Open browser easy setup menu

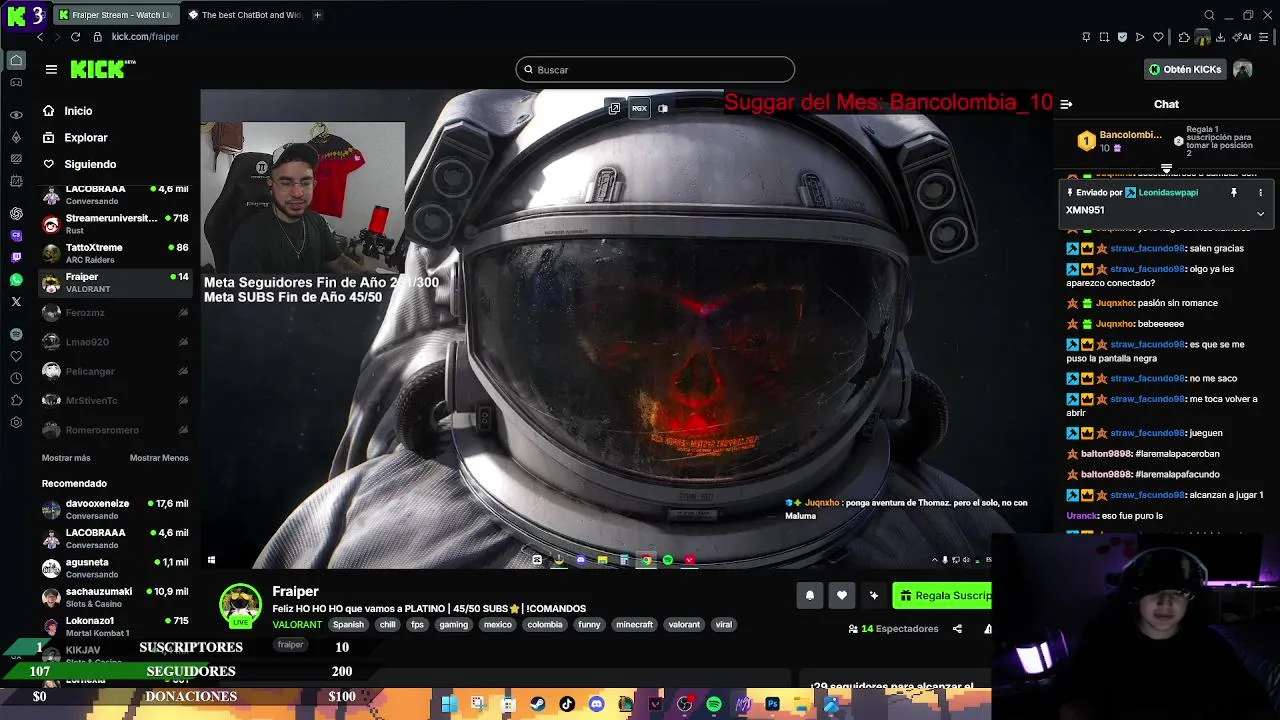coord(1263,37)
